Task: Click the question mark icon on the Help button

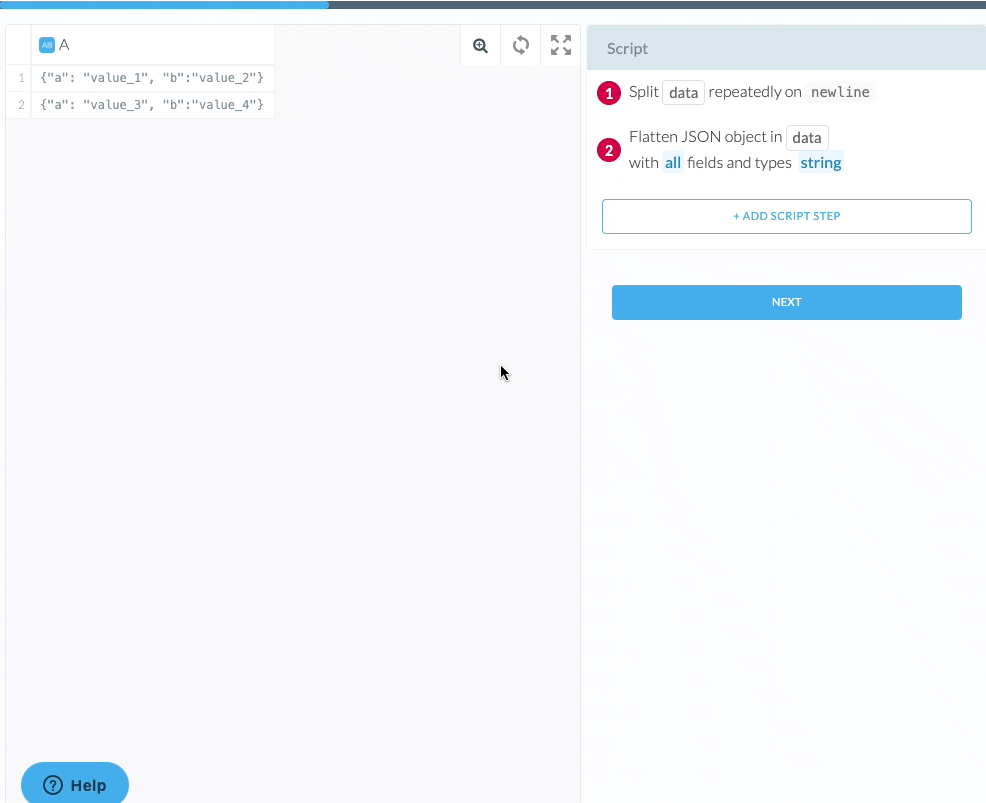Action: coord(51,784)
